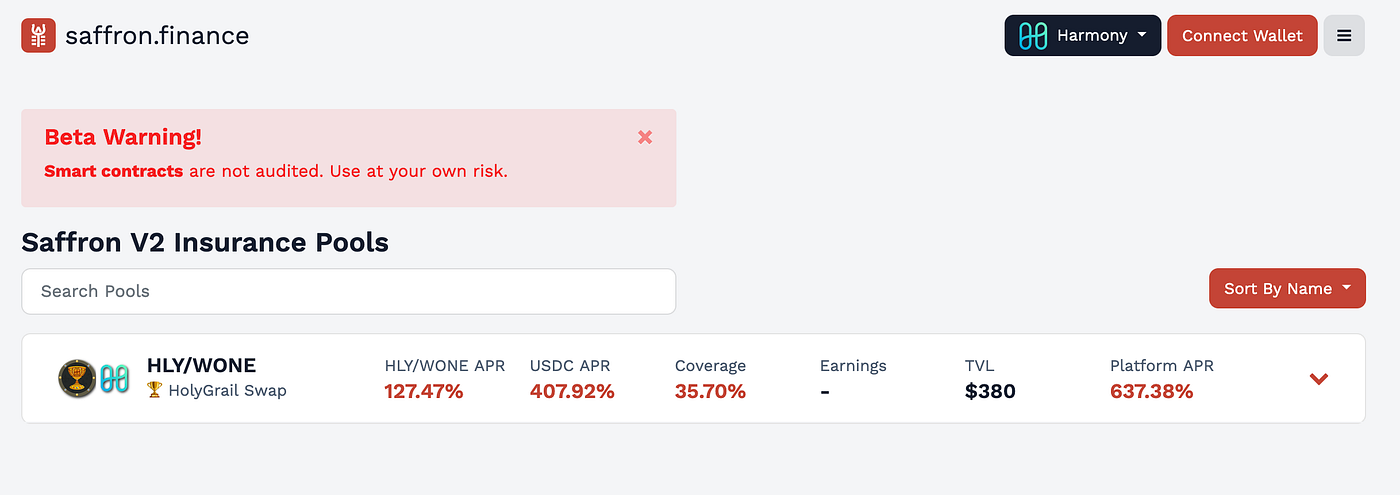Click the 407.92% USDC APR value

click(x=572, y=391)
